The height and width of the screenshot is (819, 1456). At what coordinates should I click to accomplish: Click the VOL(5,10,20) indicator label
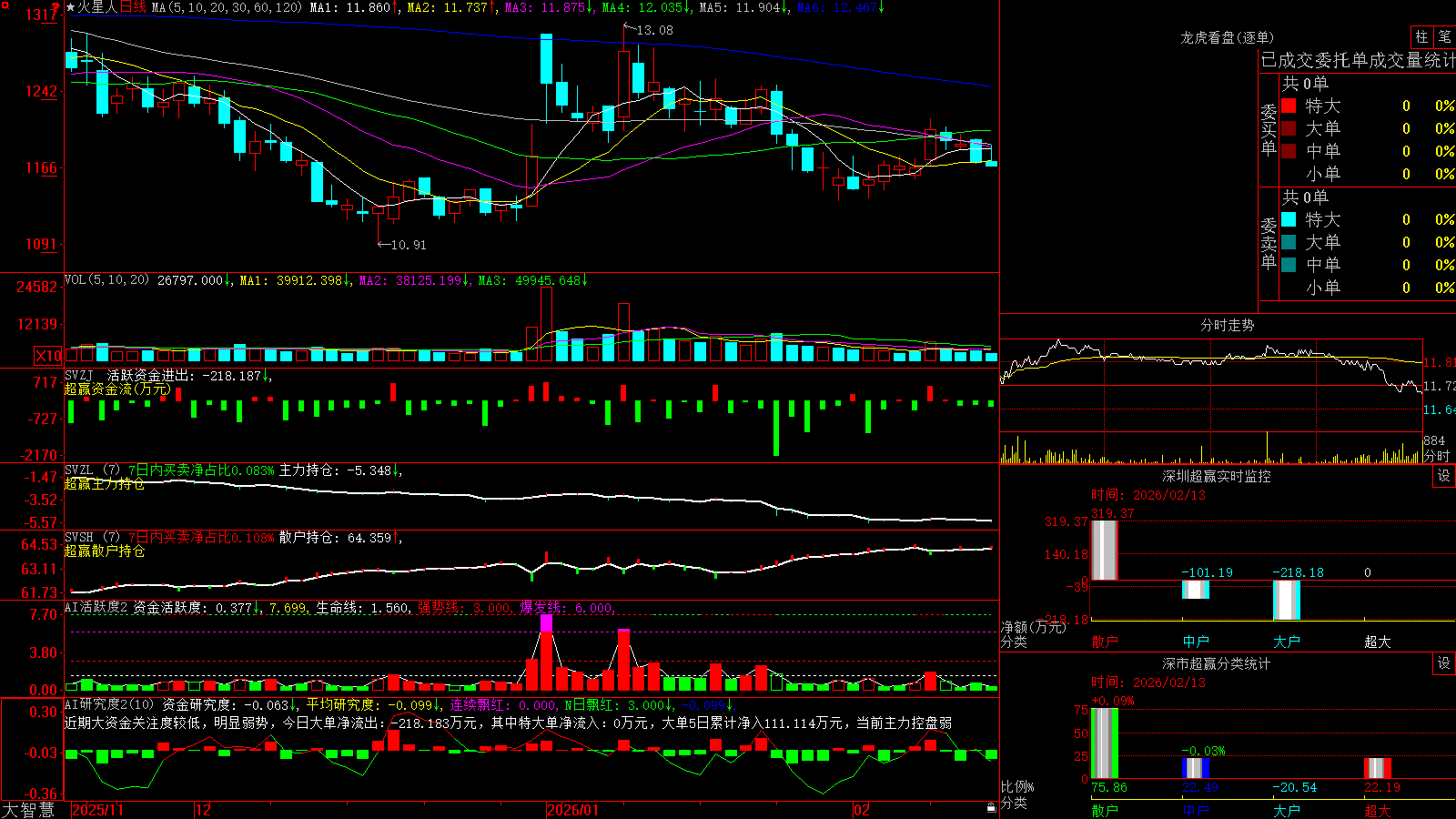click(106, 279)
